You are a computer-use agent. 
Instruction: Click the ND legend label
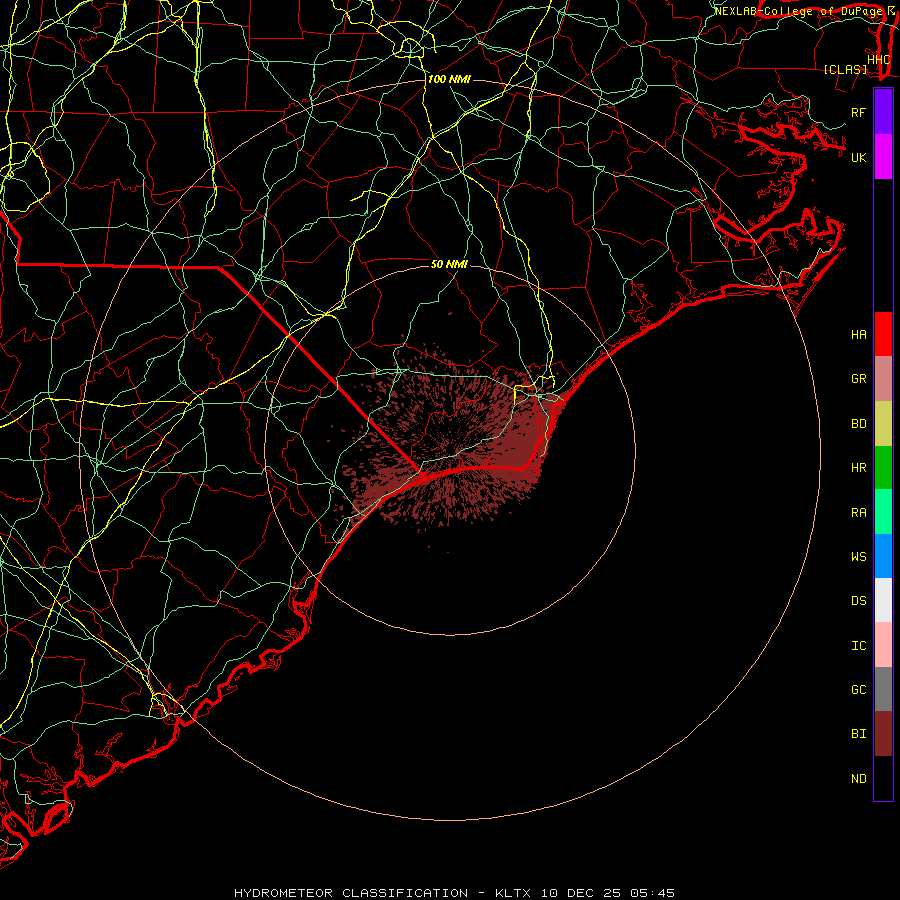tap(859, 779)
